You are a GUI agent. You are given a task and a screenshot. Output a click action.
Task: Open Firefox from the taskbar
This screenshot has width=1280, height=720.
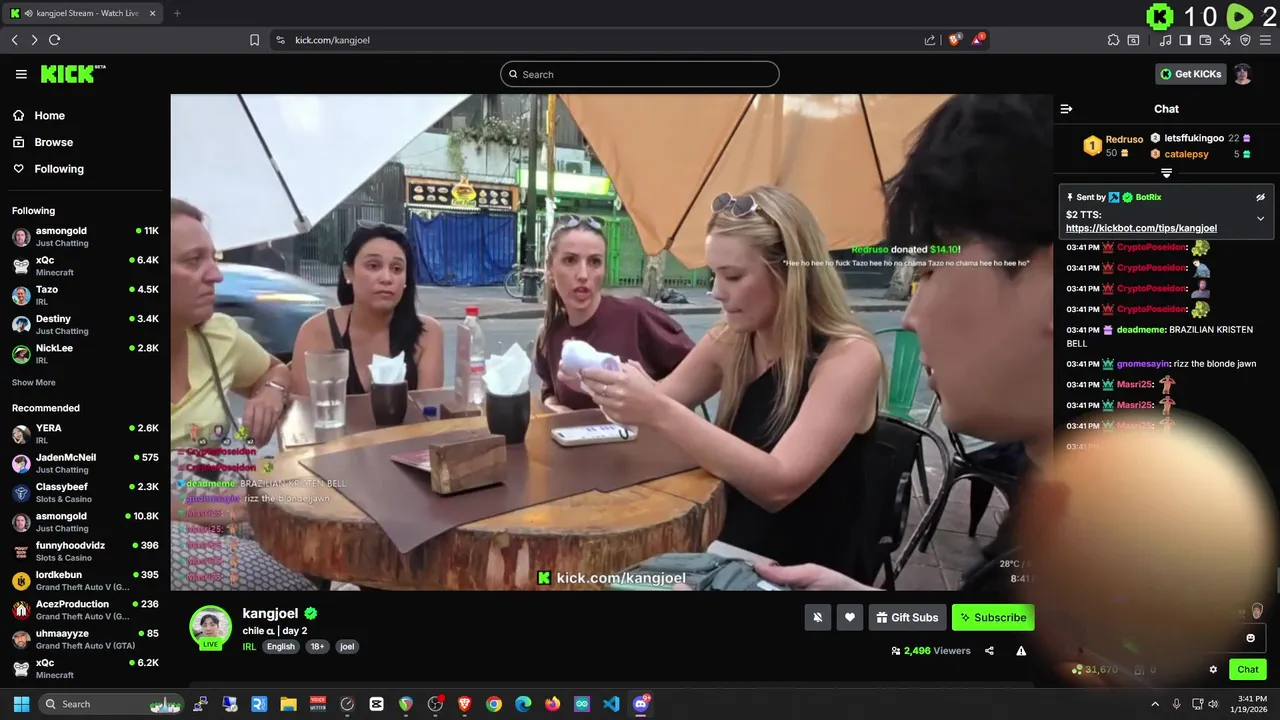pos(553,704)
